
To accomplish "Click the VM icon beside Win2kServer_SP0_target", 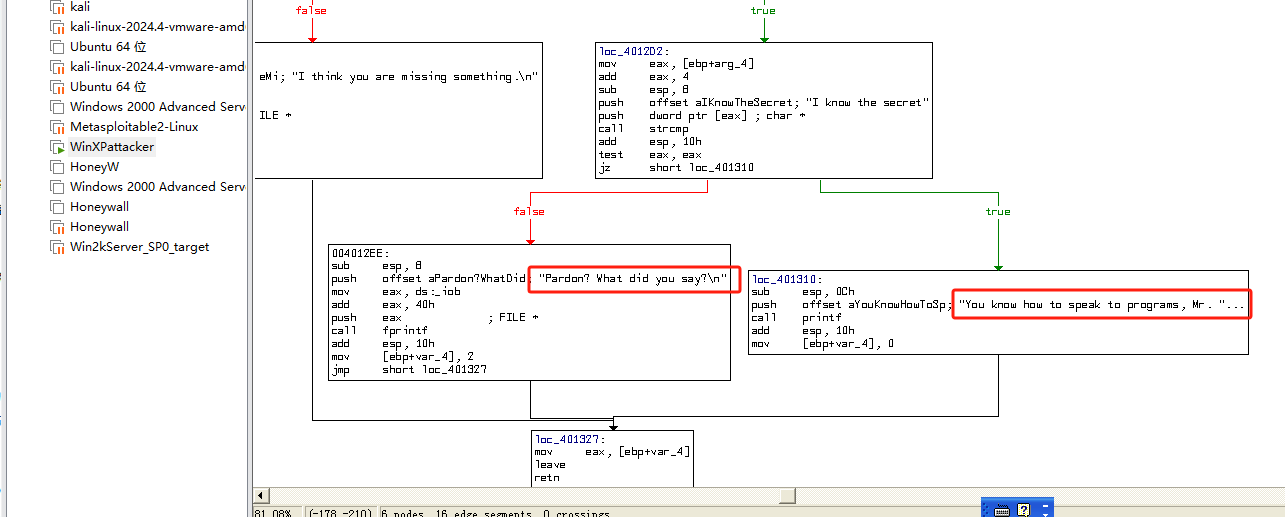I will coord(58,247).
